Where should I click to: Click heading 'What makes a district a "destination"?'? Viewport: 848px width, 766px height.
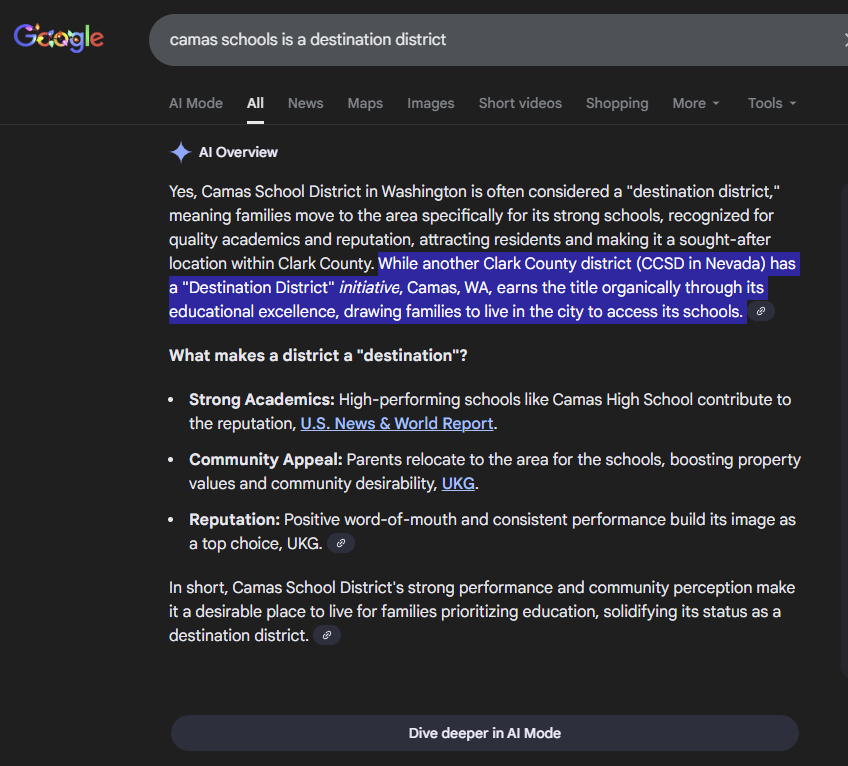coord(318,355)
